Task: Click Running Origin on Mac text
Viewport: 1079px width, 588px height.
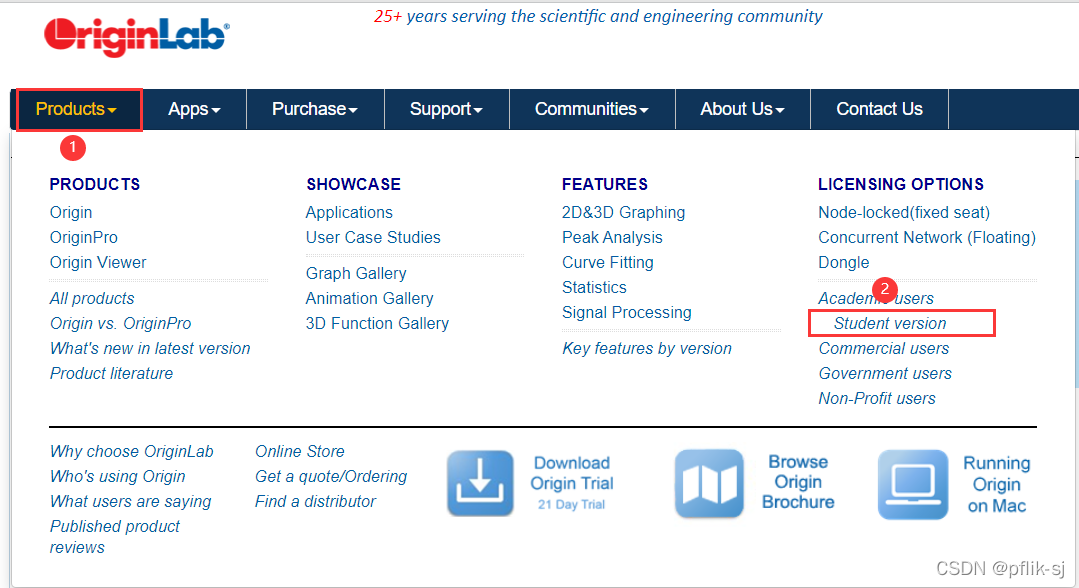Action: point(996,484)
